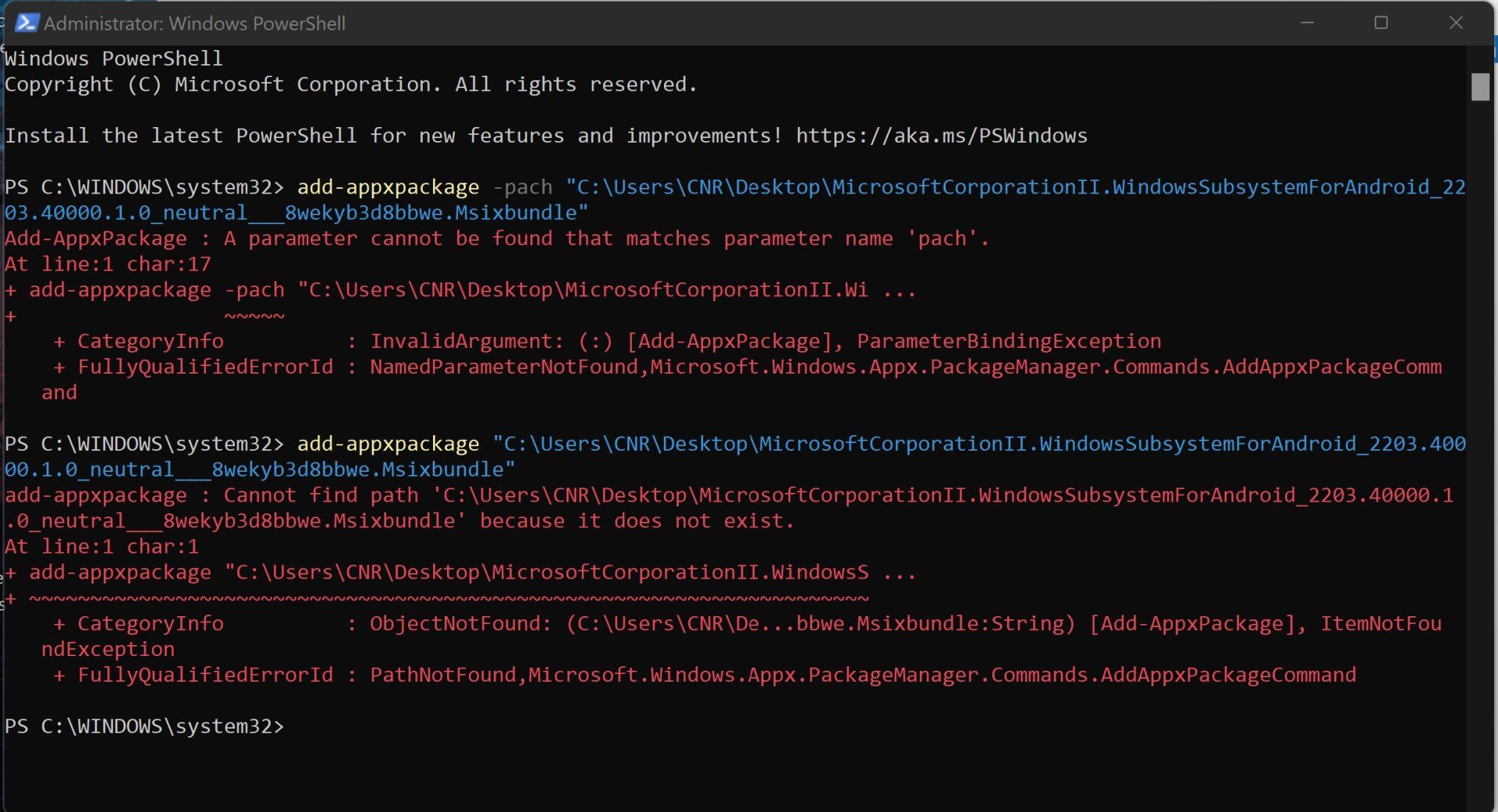Click the 'At line:1 char:1' text
This screenshot has height=812, width=1498.
(x=101, y=547)
